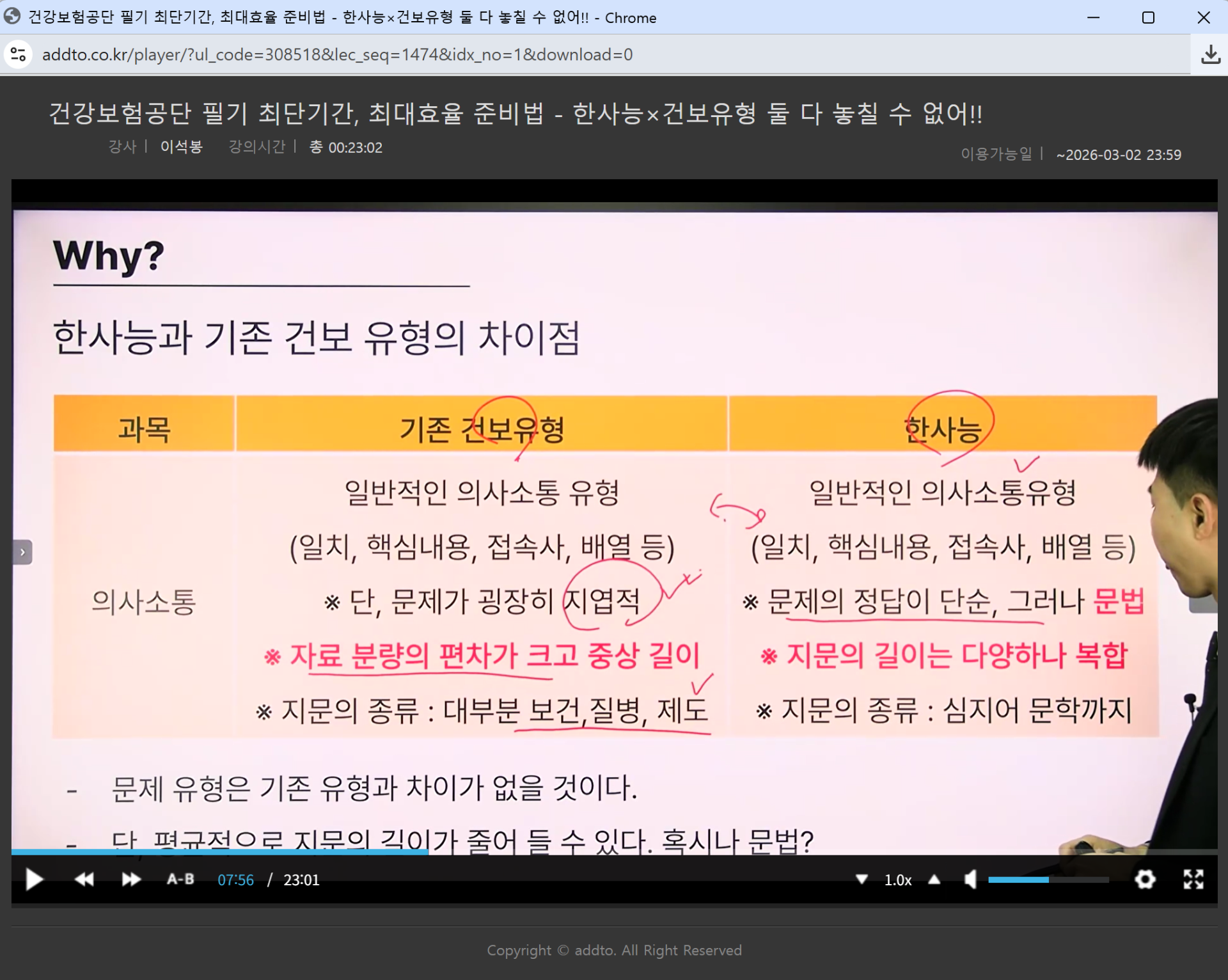Screen dimensions: 1228x980
Task: Click the current time 07:56 display
Action: pos(235,880)
